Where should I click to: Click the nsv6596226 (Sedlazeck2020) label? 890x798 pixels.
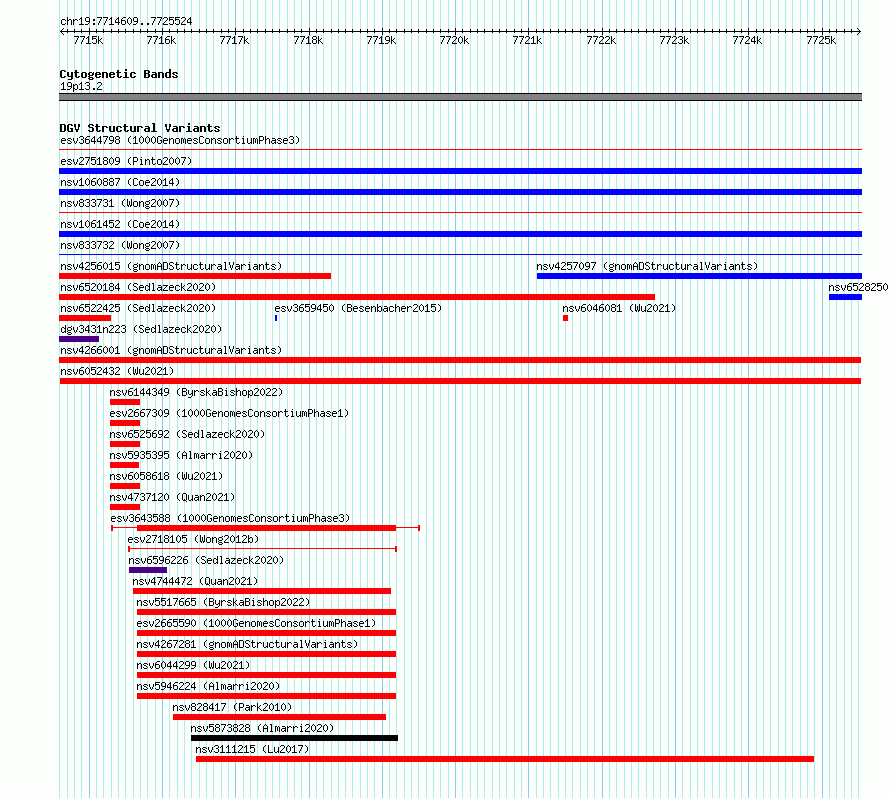(x=206, y=560)
